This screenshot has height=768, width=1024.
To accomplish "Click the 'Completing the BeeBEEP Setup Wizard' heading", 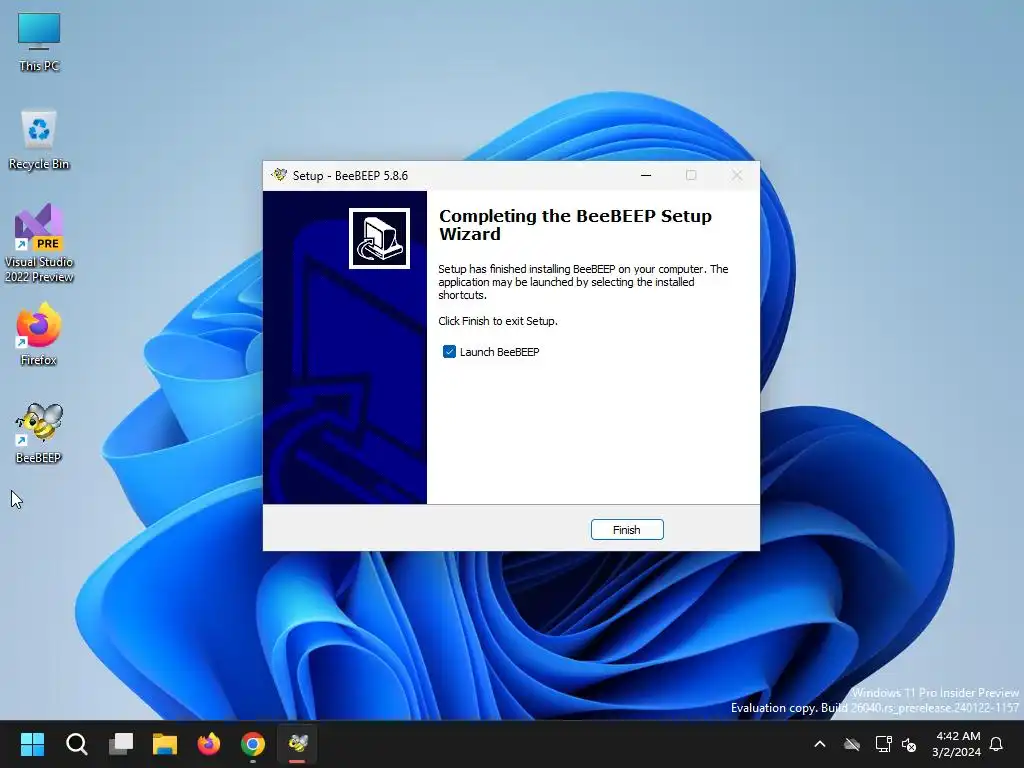I will [575, 225].
